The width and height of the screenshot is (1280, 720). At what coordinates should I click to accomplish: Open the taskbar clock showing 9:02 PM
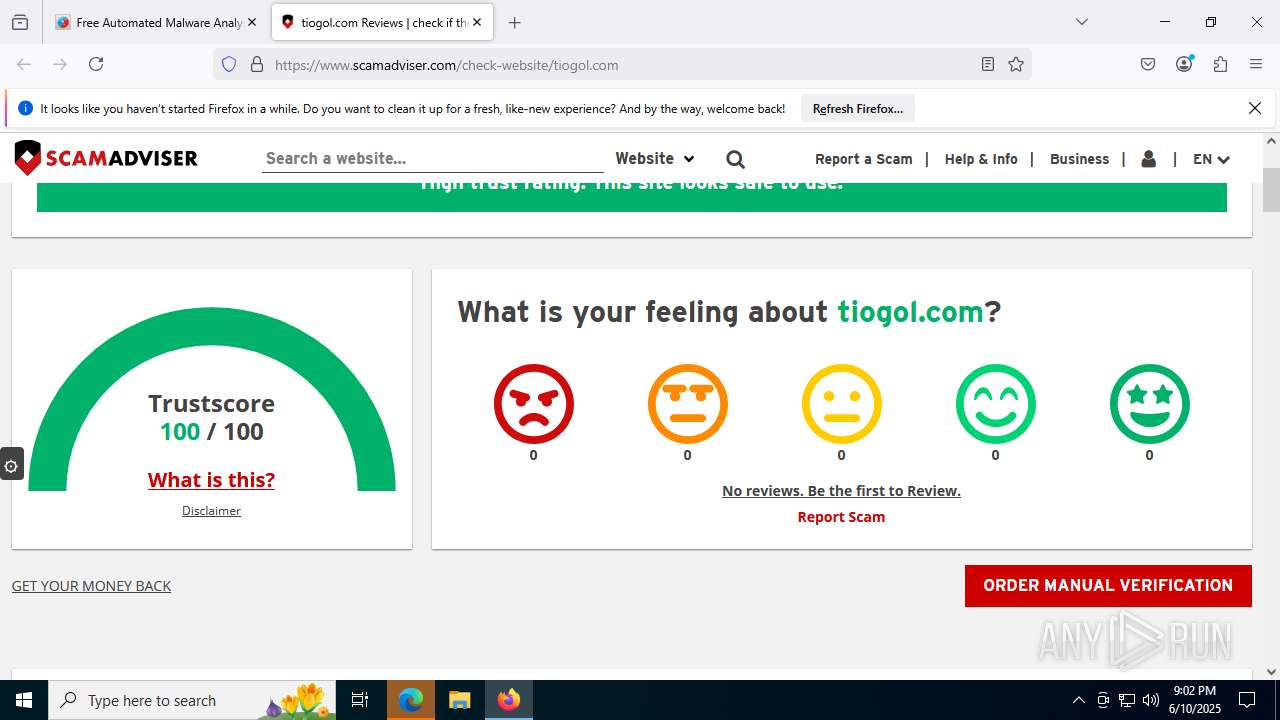click(1194, 700)
